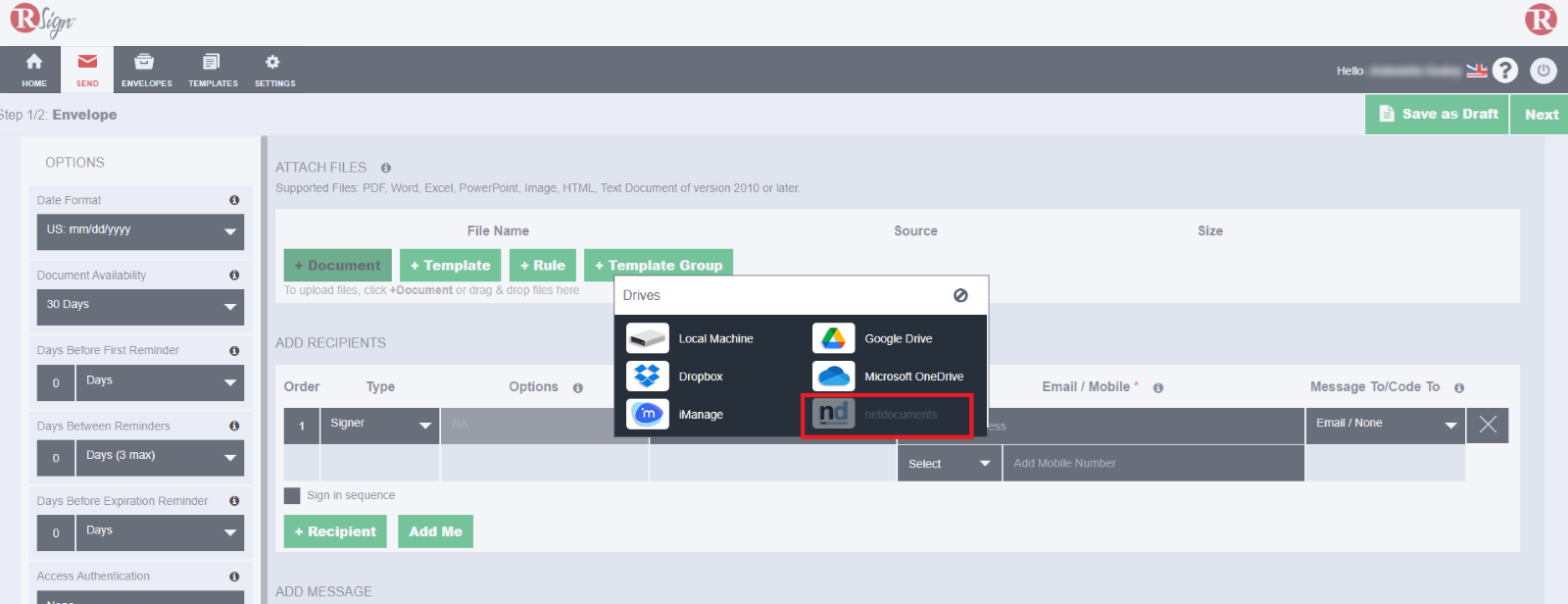Open the Signer type dropdown

point(380,426)
